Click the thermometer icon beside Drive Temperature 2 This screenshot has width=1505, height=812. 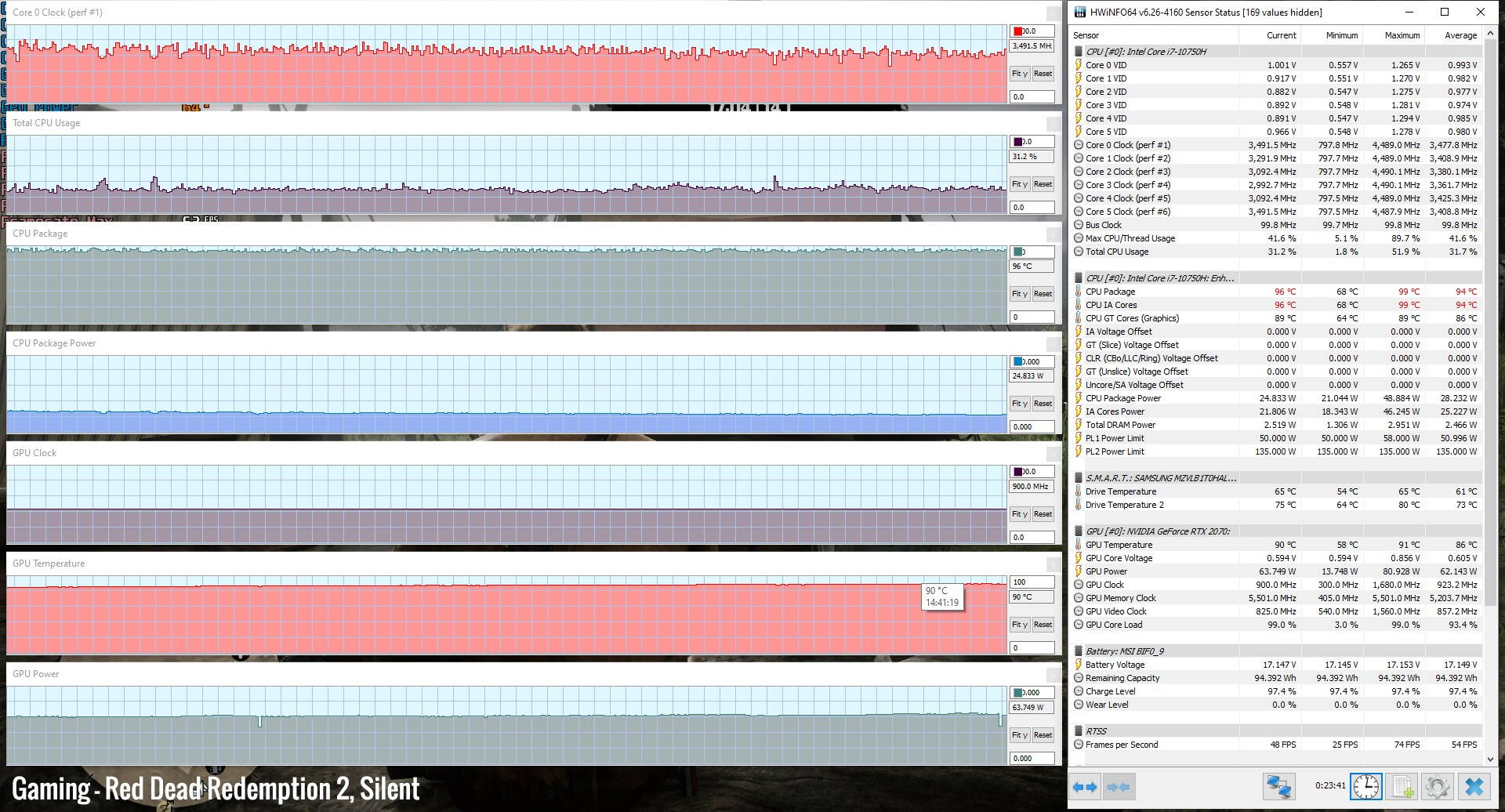(1079, 505)
